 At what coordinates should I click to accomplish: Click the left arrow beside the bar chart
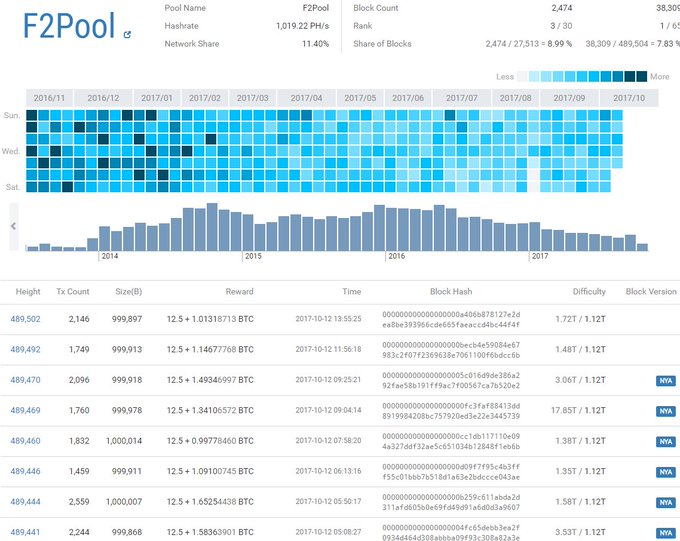click(14, 226)
